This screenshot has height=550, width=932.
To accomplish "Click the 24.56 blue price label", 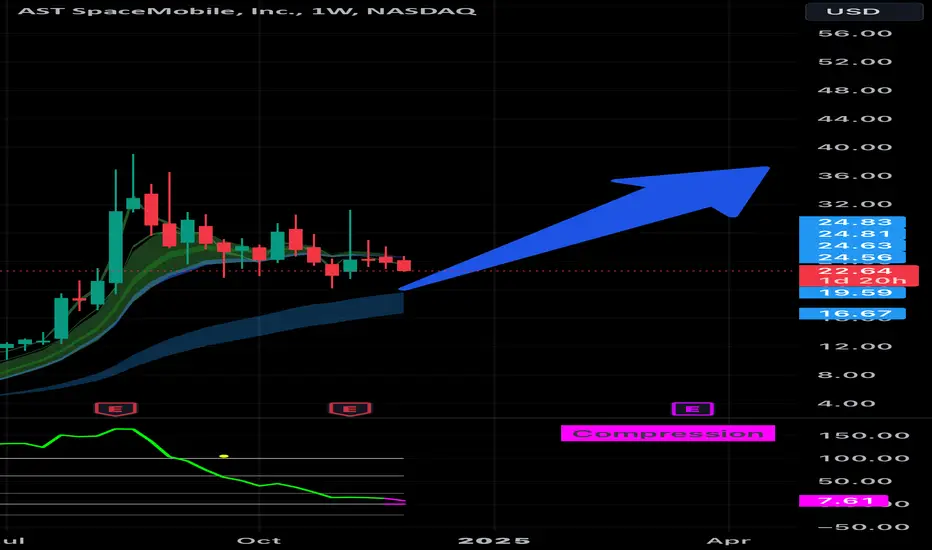I will pyautogui.click(x=852, y=257).
